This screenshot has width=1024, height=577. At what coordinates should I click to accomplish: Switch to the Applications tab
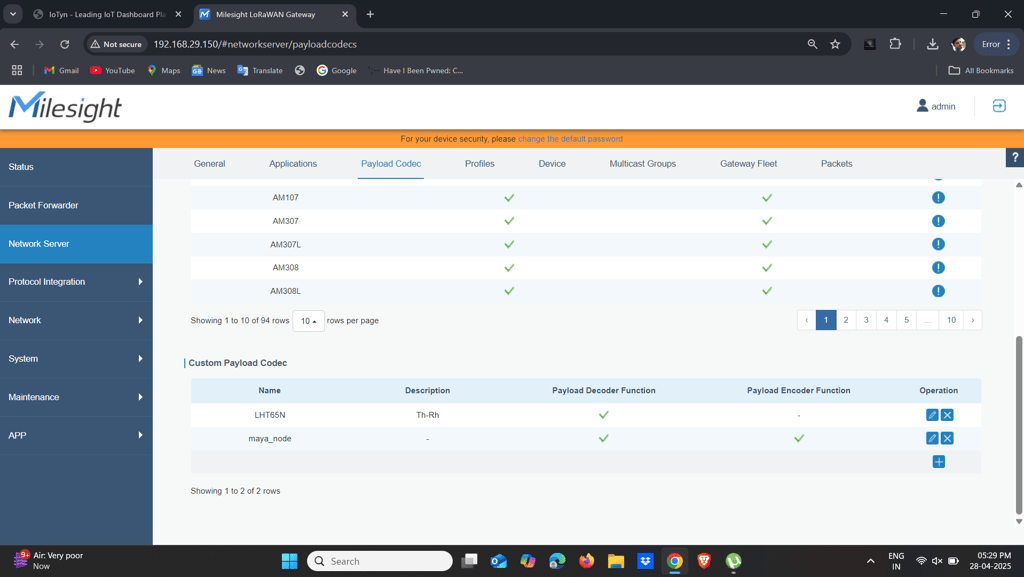293,164
